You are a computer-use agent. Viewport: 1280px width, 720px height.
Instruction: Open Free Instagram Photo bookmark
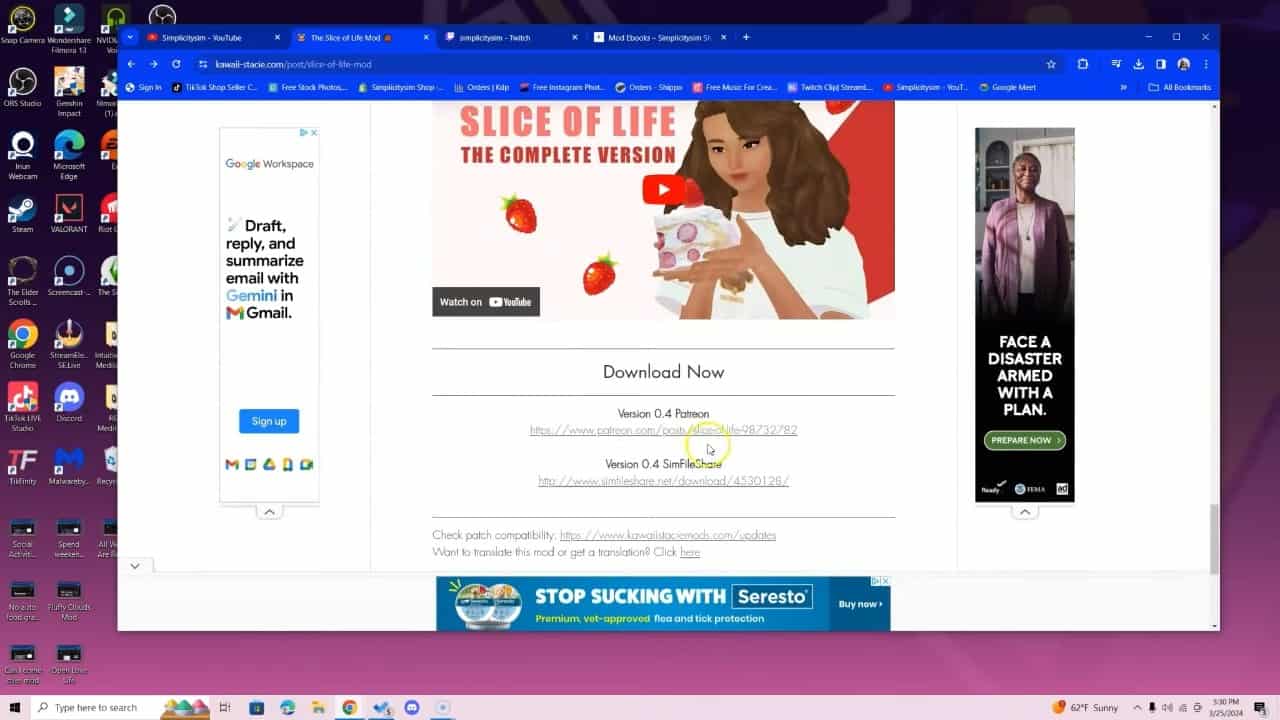click(562, 87)
